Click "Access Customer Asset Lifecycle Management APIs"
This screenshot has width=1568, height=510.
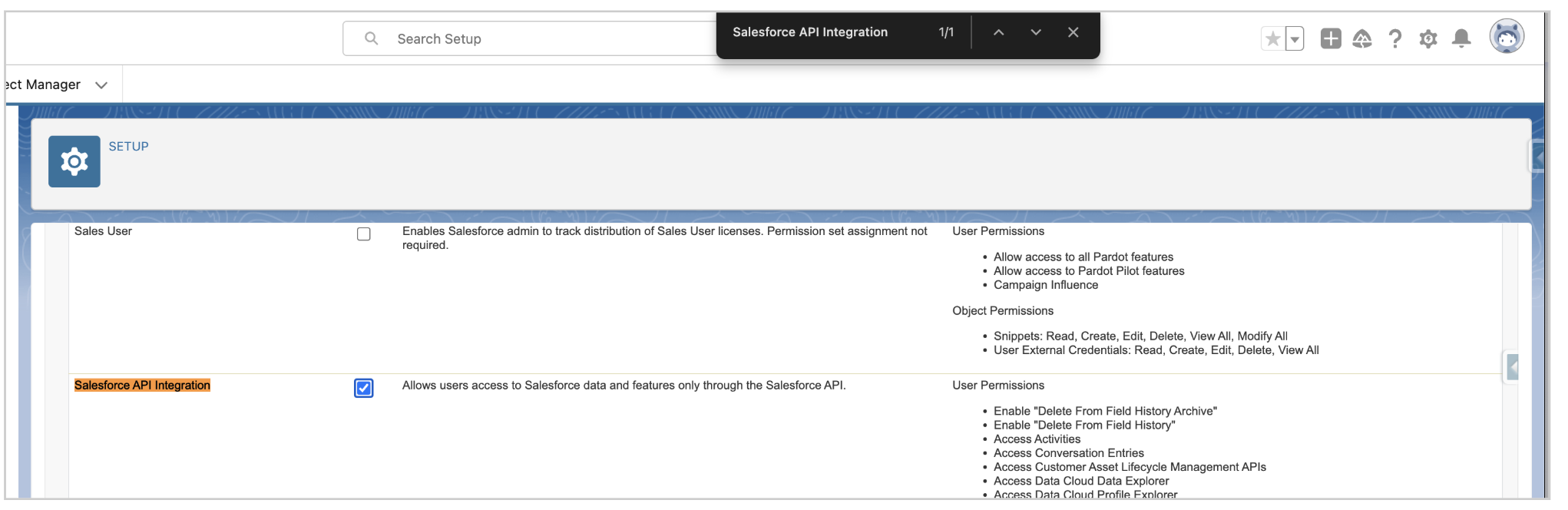tap(1130, 467)
